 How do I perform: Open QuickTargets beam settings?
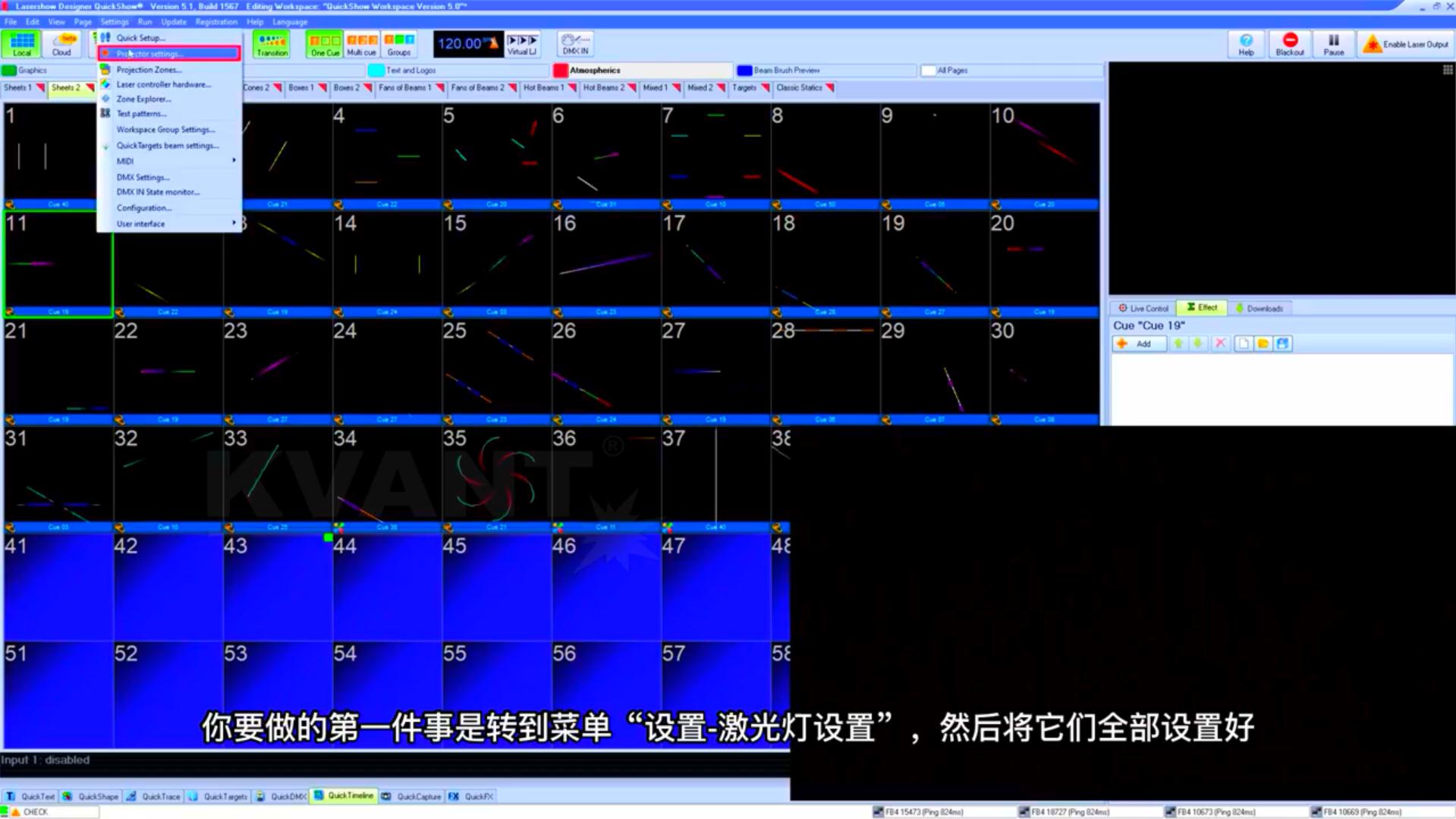(x=169, y=145)
